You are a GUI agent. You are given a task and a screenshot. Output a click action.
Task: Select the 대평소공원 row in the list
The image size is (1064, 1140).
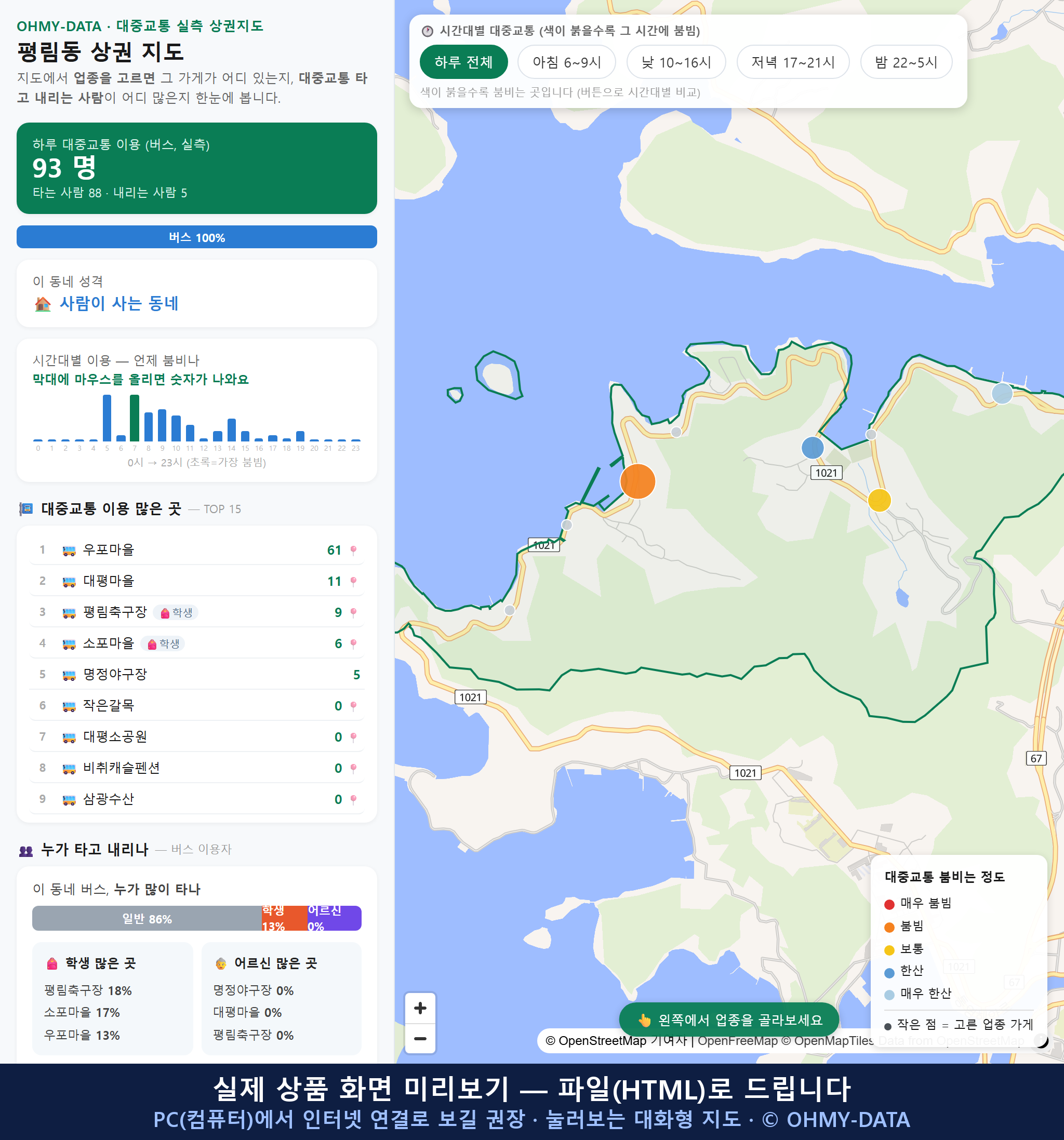(x=197, y=736)
